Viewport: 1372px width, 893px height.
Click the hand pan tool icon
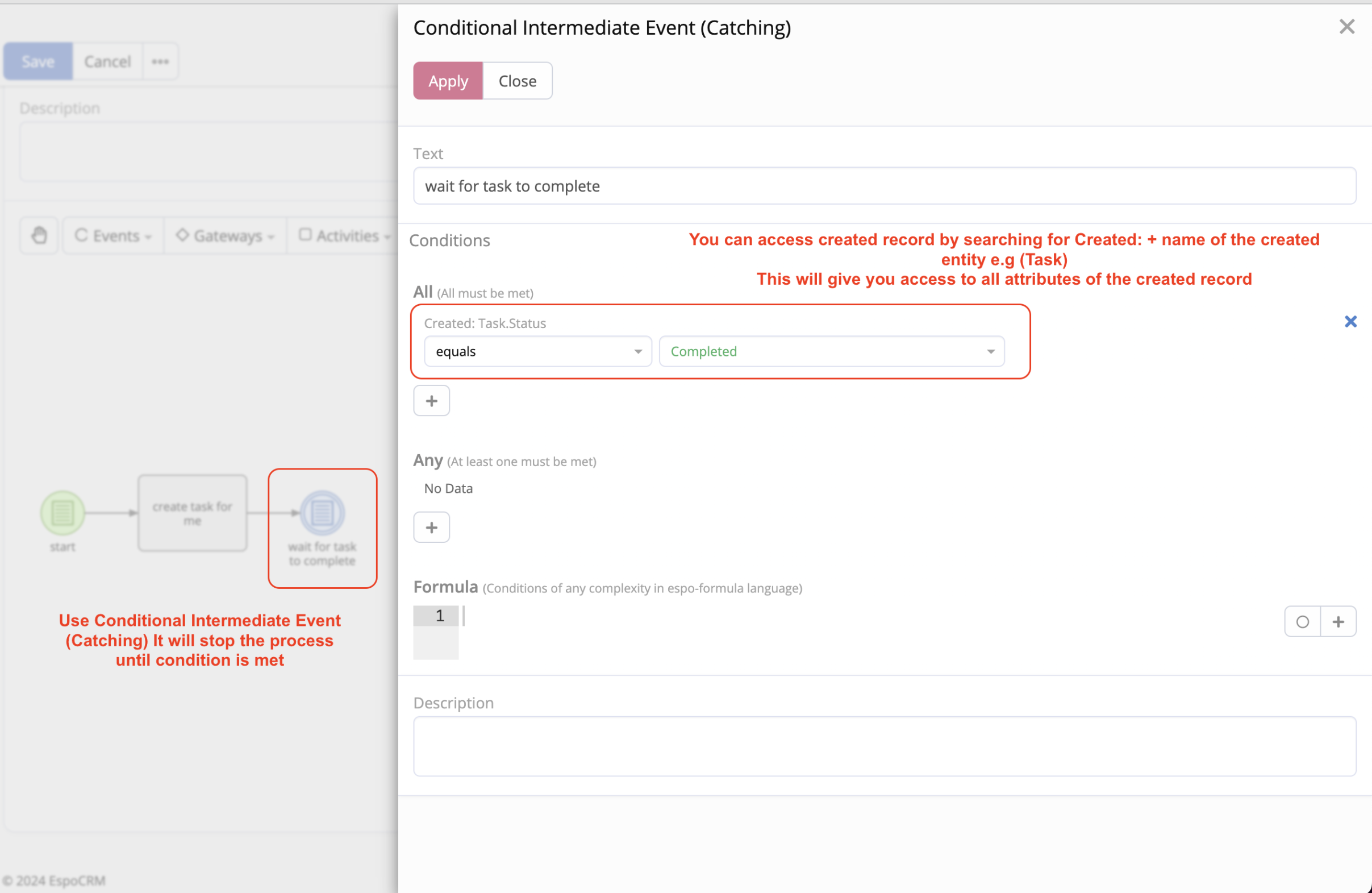click(x=39, y=235)
